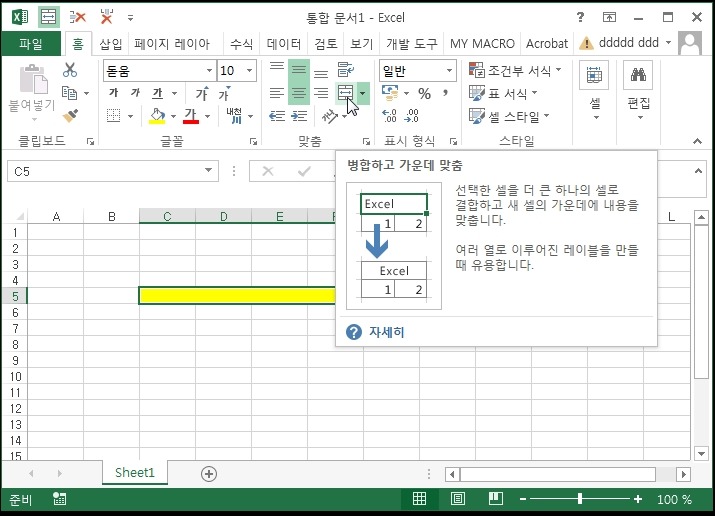This screenshot has width=715, height=516.
Task: Click increase decimal icon
Action: pyautogui.click(x=389, y=116)
